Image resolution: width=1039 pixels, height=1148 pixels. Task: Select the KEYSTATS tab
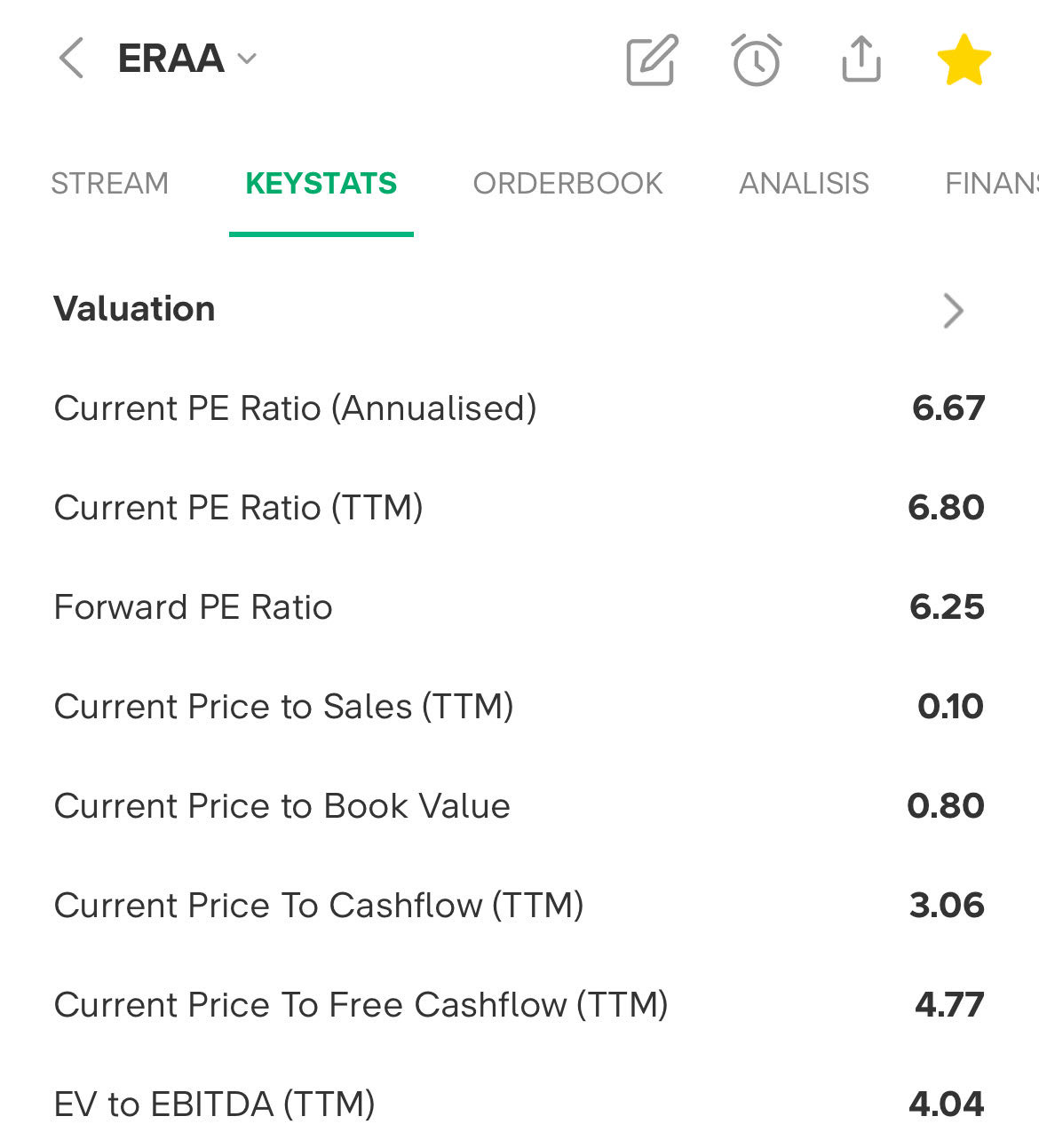pyautogui.click(x=321, y=184)
